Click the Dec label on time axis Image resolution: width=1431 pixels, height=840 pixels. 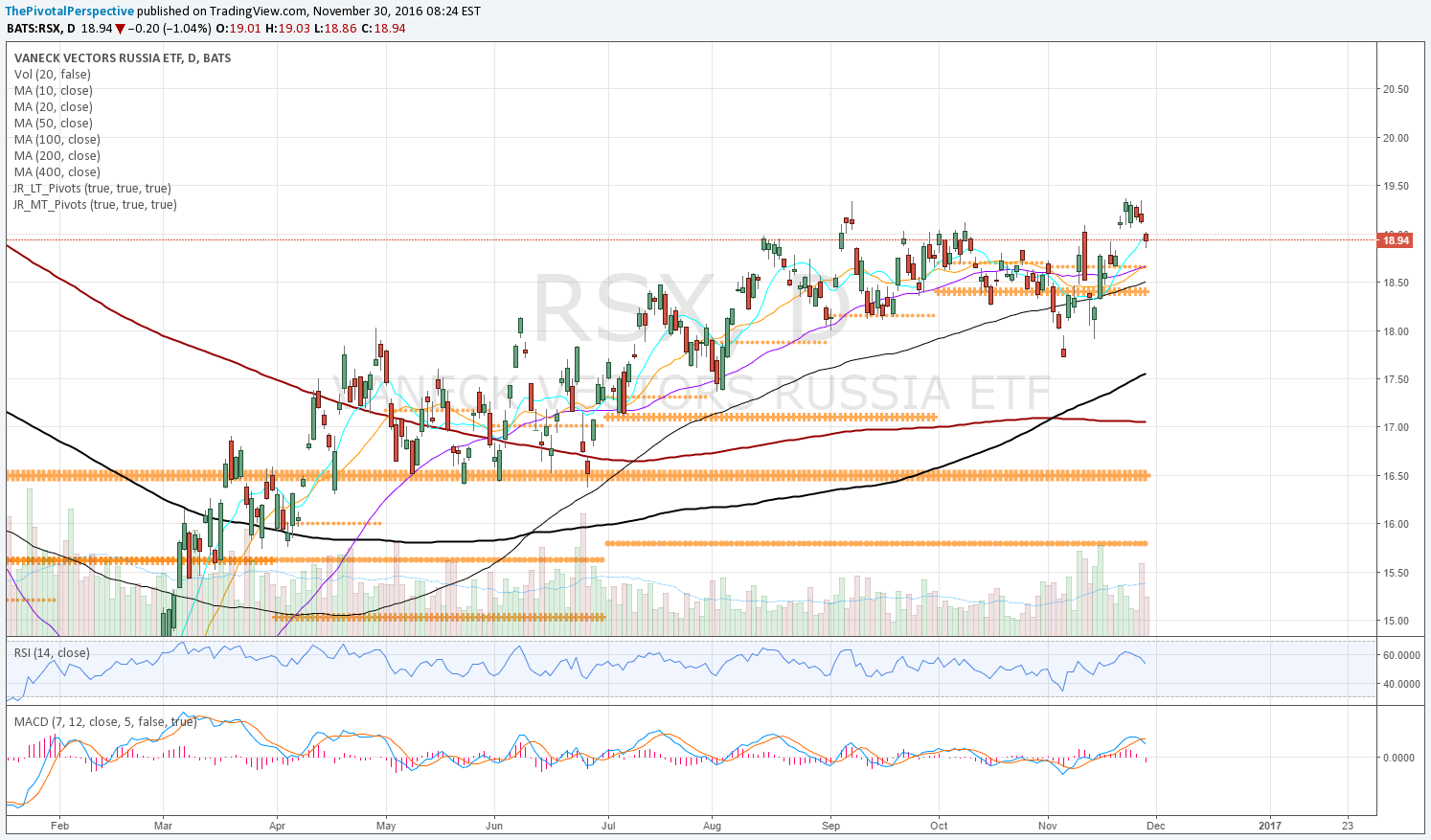[1156, 825]
